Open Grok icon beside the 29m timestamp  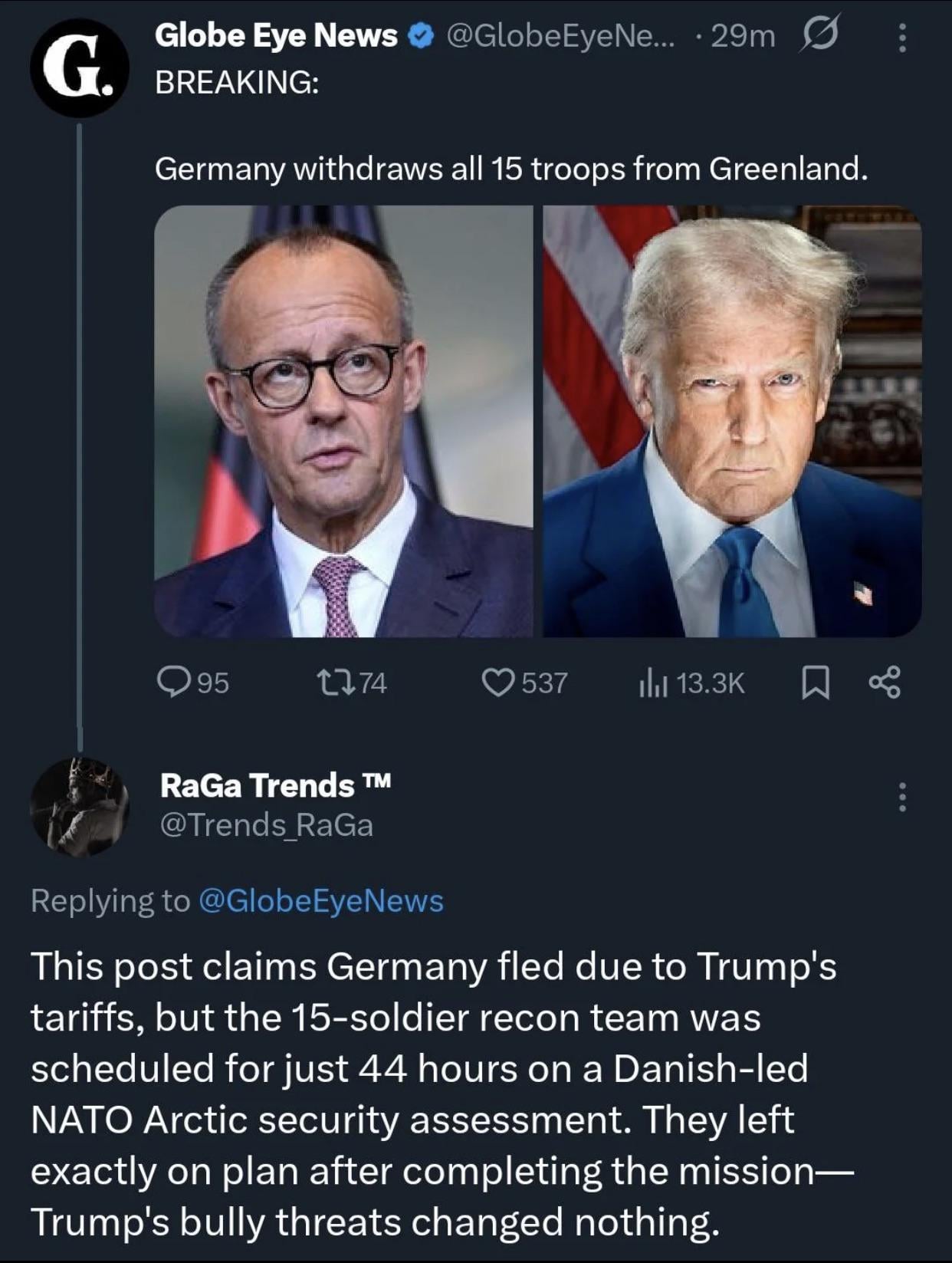click(819, 35)
